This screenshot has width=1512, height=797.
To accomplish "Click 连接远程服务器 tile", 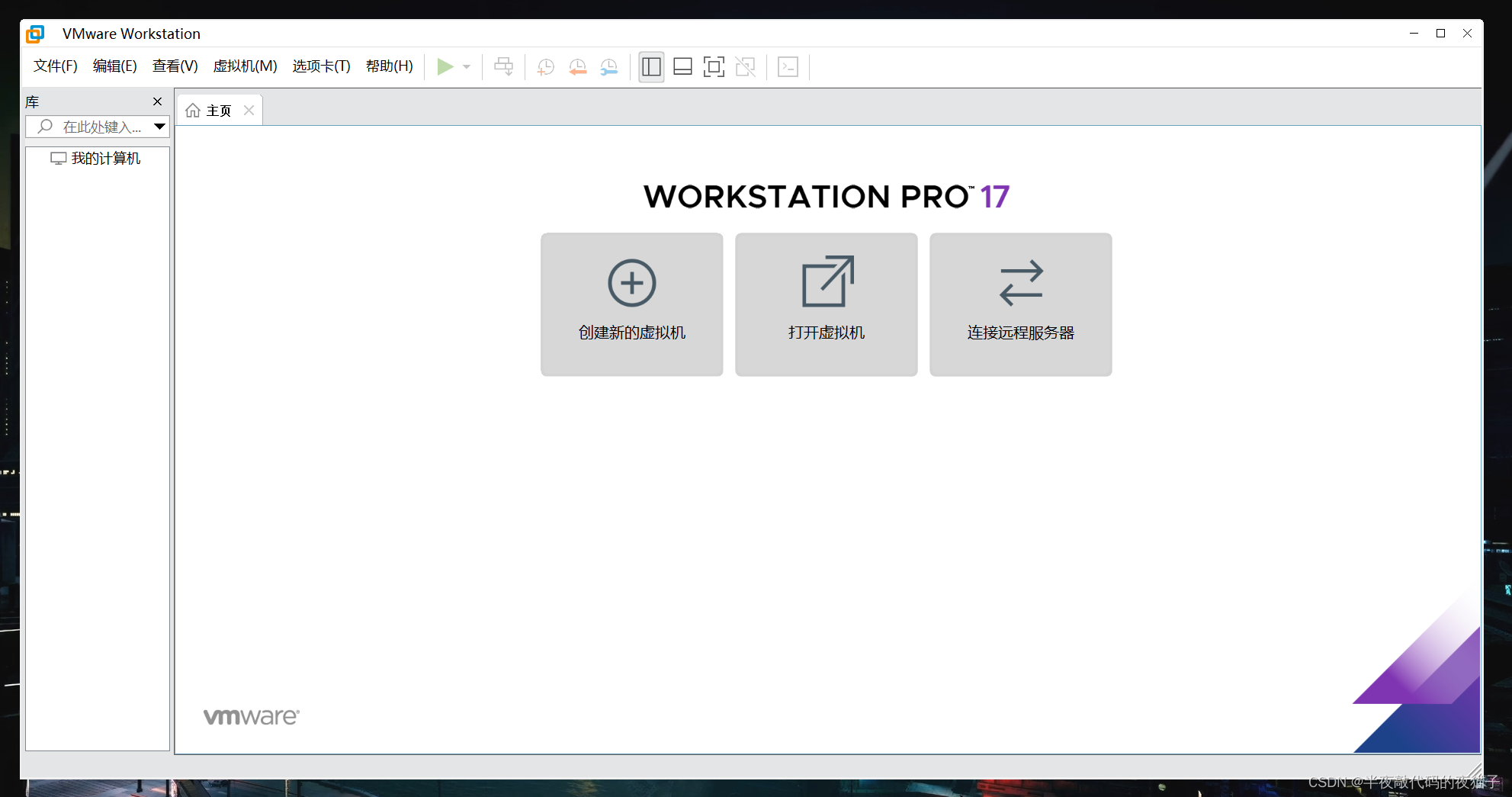I will [x=1021, y=304].
